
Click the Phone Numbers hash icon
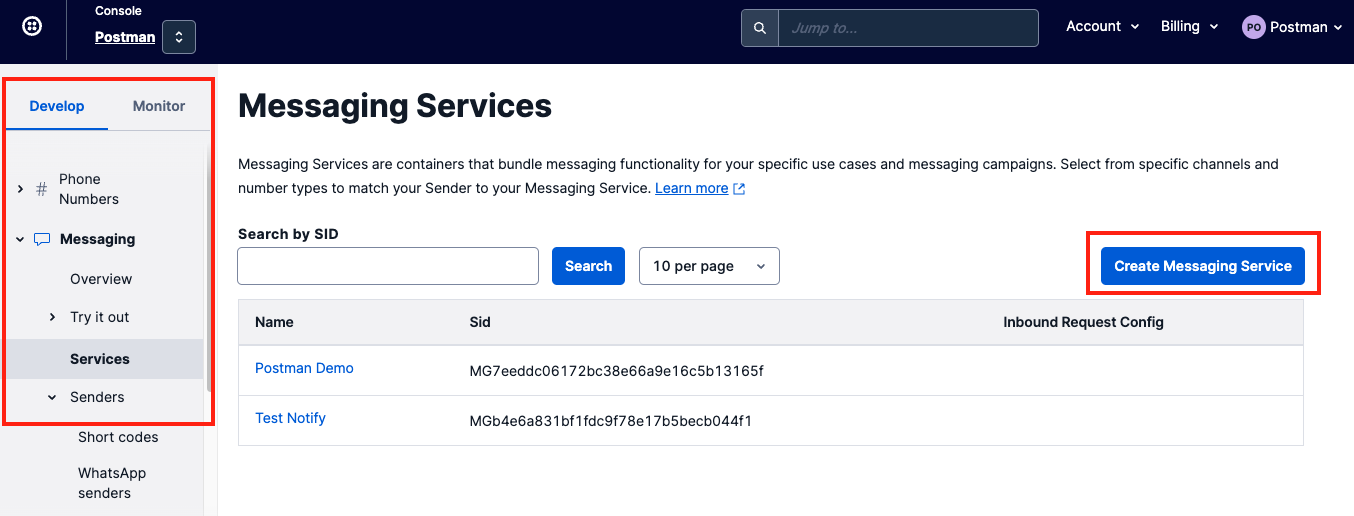(x=41, y=189)
